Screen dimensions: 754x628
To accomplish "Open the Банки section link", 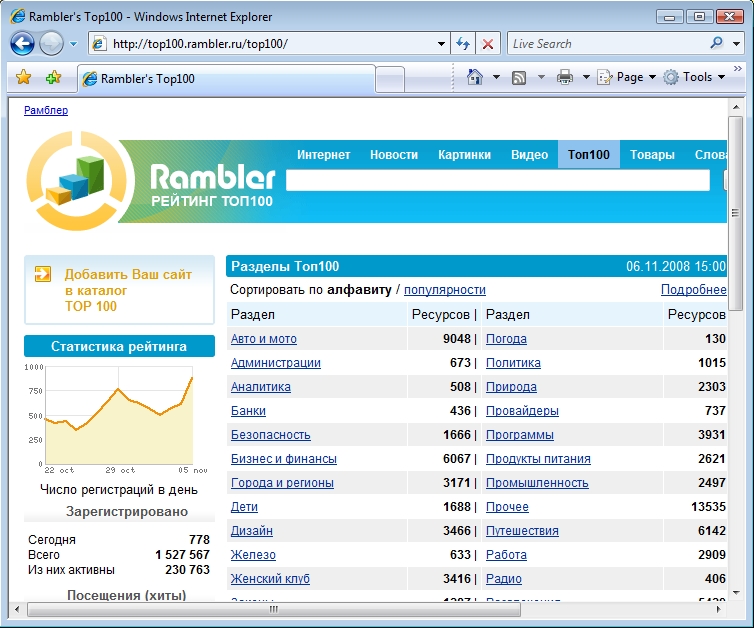I will point(248,411).
